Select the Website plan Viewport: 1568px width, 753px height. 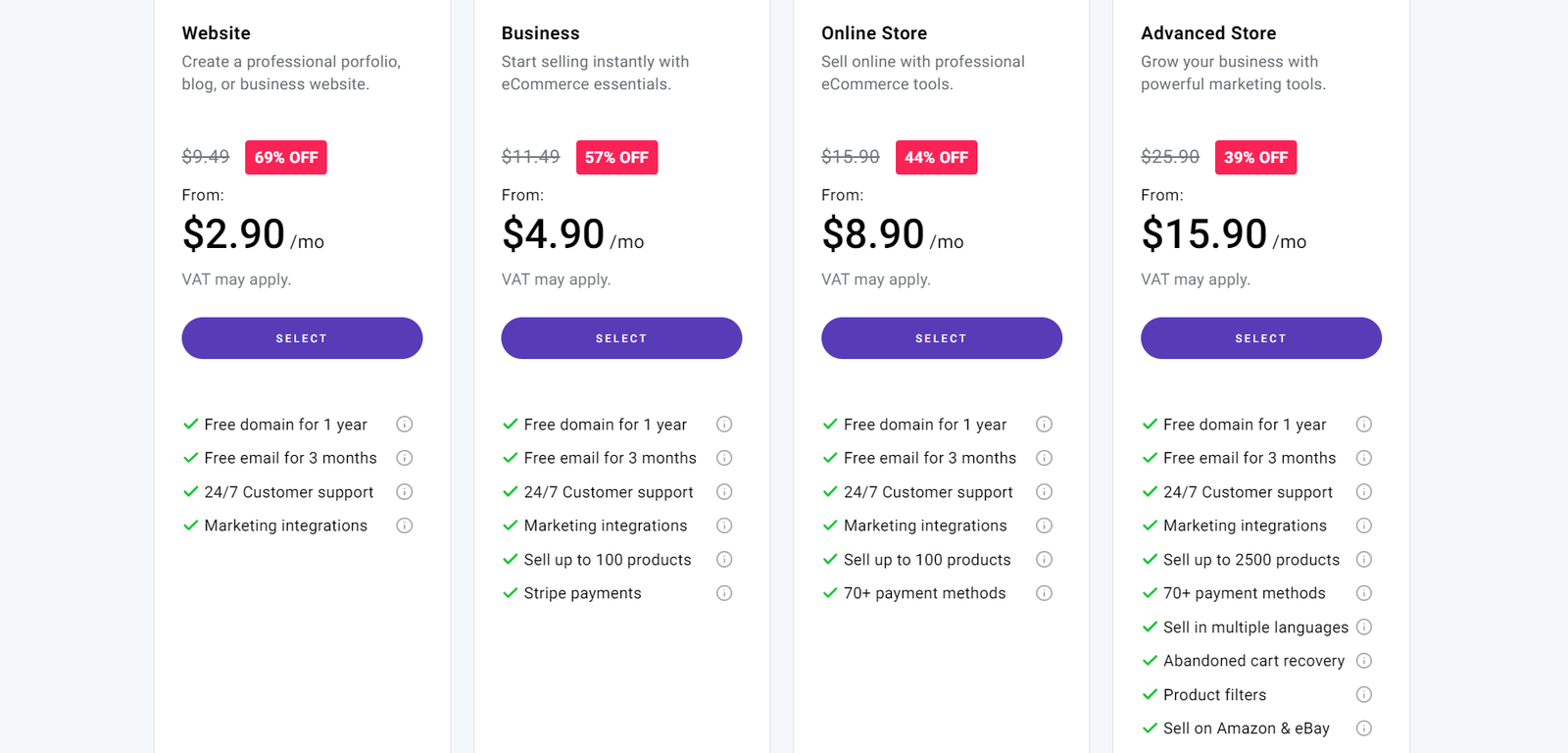click(x=302, y=338)
